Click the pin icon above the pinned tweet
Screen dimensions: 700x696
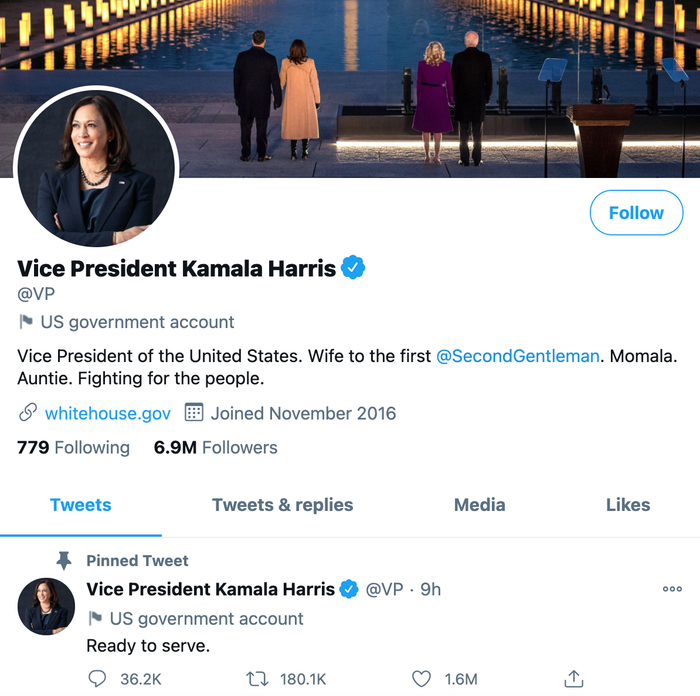(65, 560)
